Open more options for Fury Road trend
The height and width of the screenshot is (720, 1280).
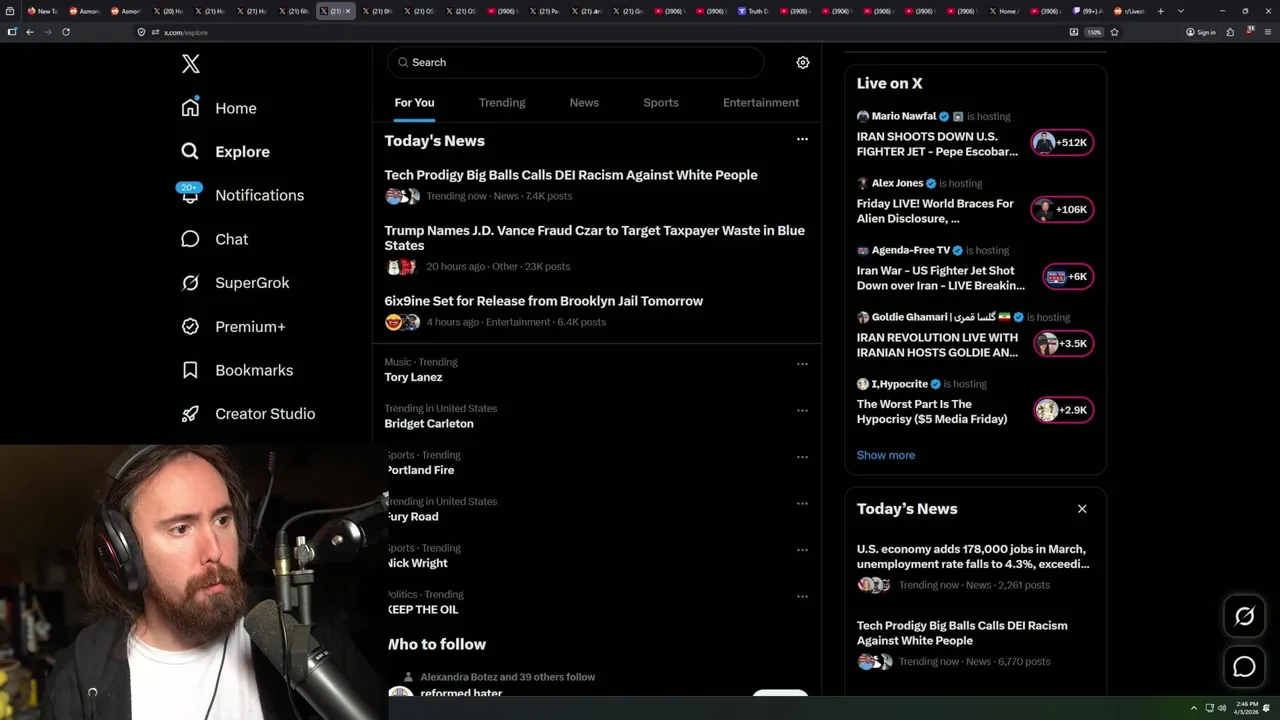point(802,503)
